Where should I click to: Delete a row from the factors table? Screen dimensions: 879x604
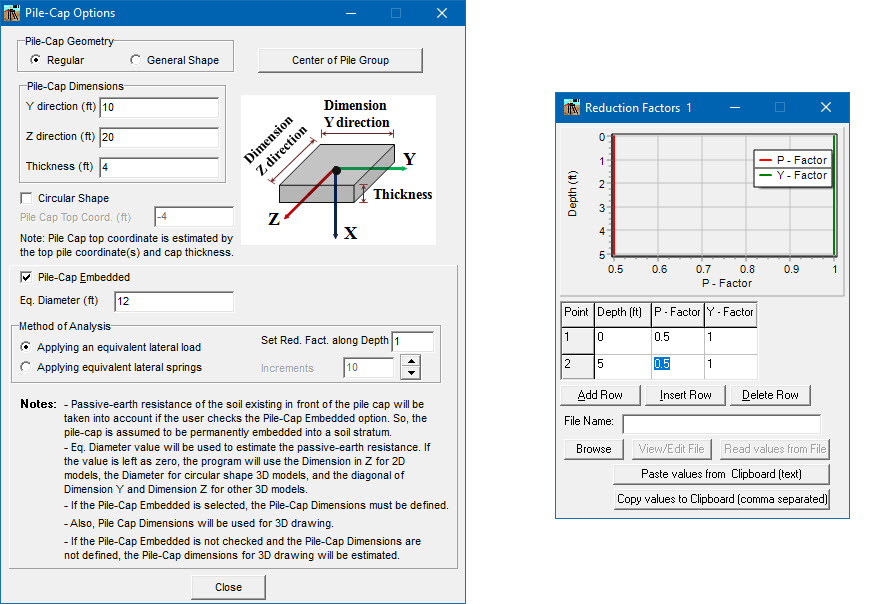tap(770, 395)
